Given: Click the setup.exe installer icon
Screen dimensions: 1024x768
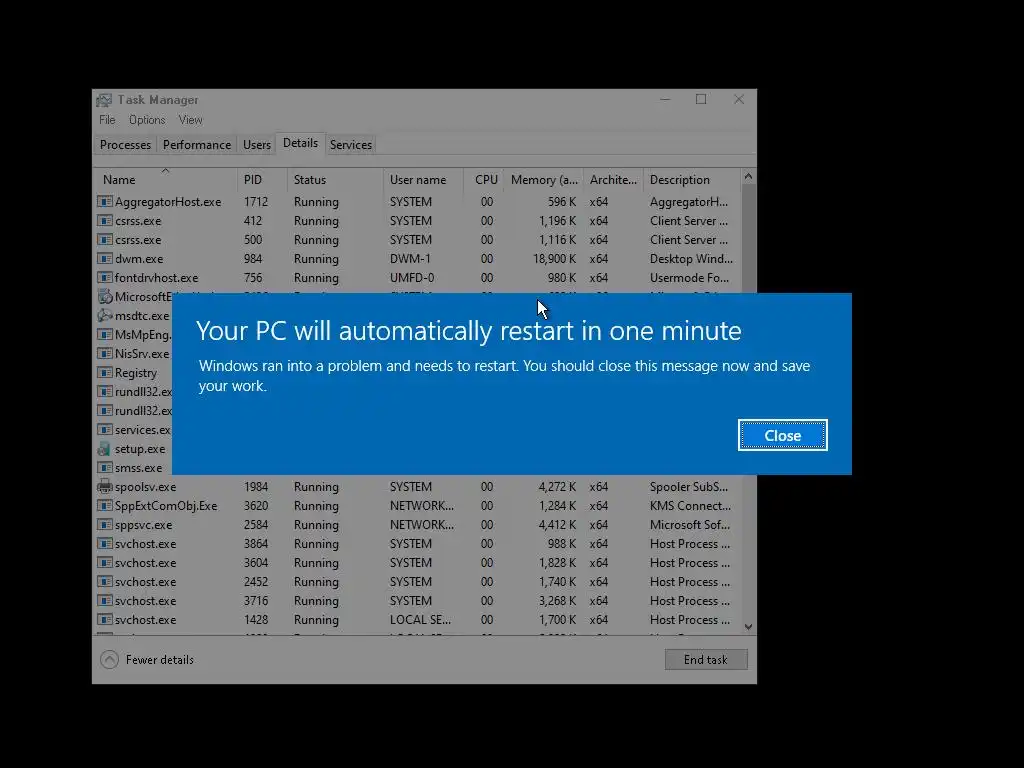Looking at the screenshot, I should click(104, 449).
